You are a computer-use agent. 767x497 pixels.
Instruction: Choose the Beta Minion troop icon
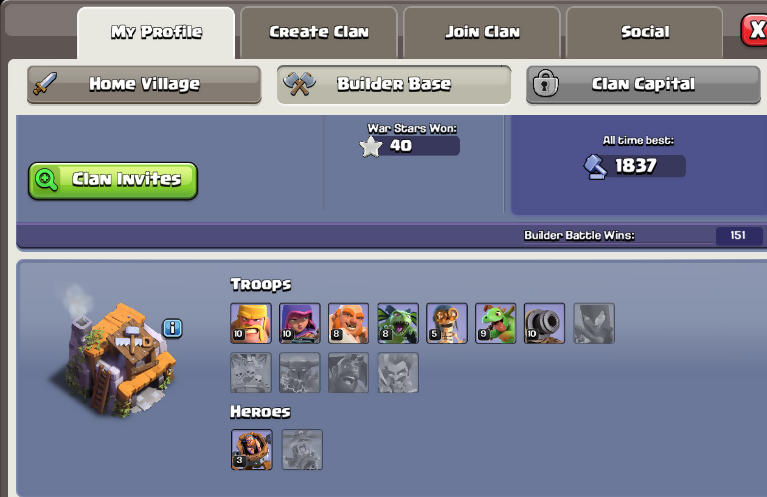(x=398, y=323)
